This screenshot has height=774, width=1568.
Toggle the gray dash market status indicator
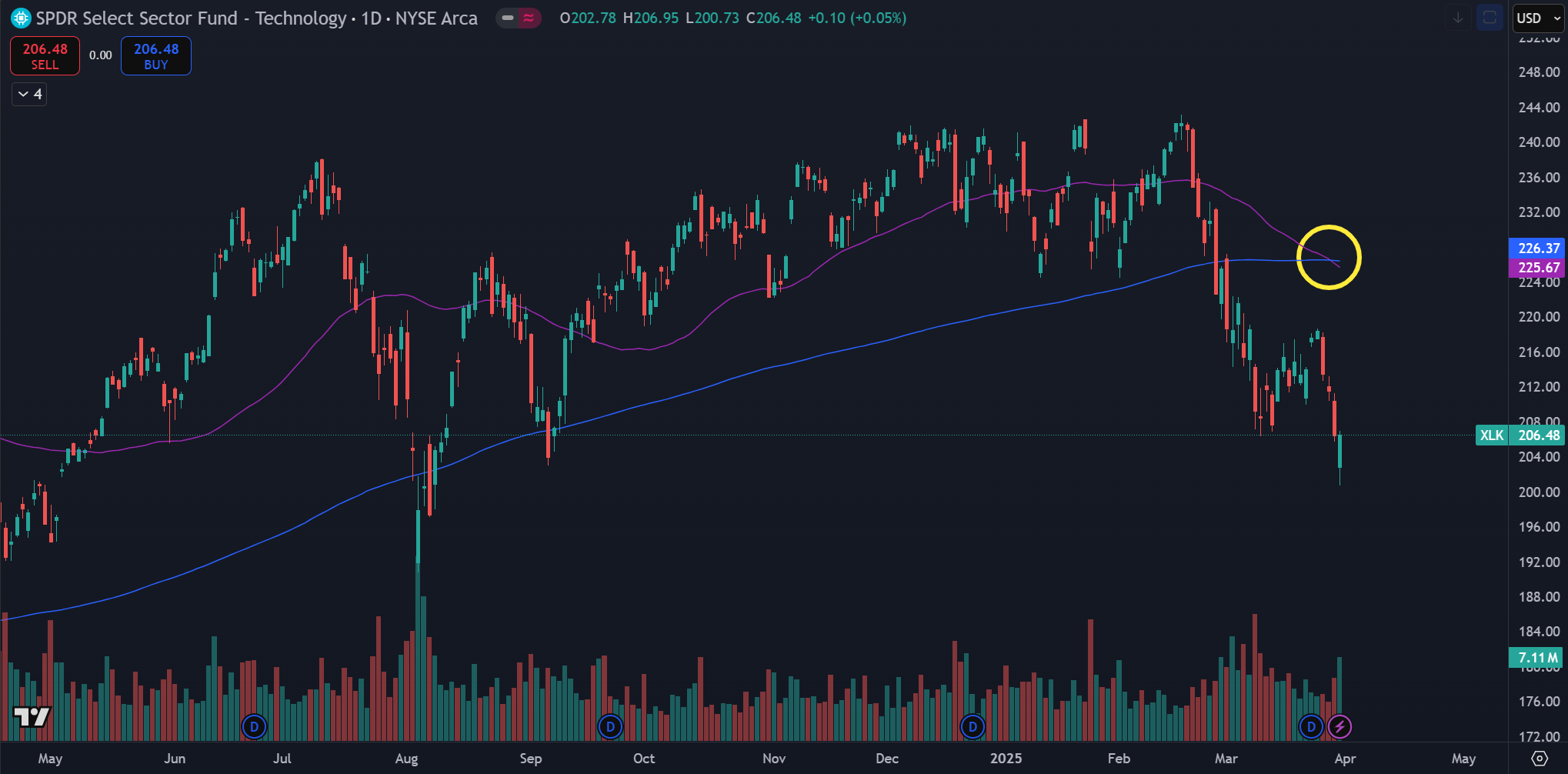coord(508,18)
